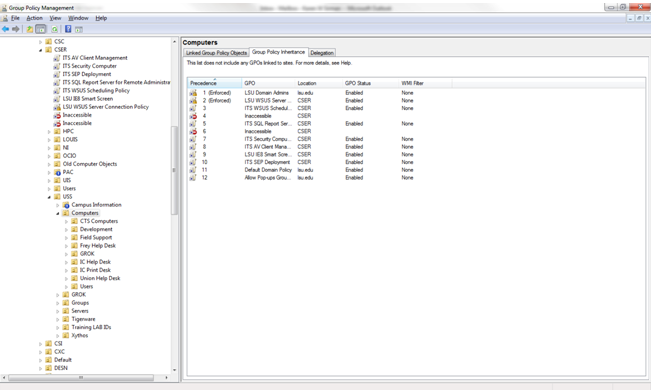
Task: Expand the Old Computer Objects node
Action: [x=49, y=164]
